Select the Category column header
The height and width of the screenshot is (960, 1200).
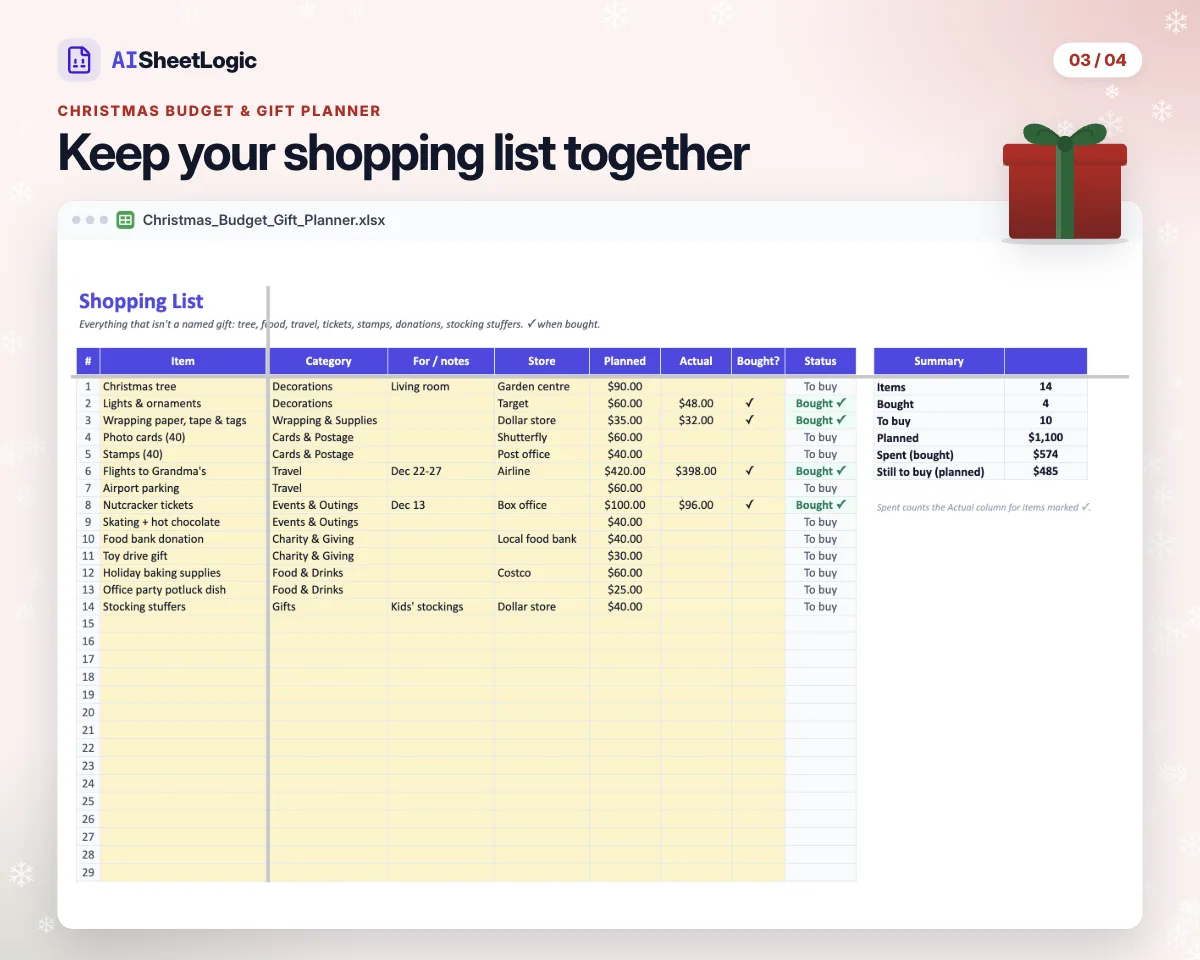pos(328,361)
